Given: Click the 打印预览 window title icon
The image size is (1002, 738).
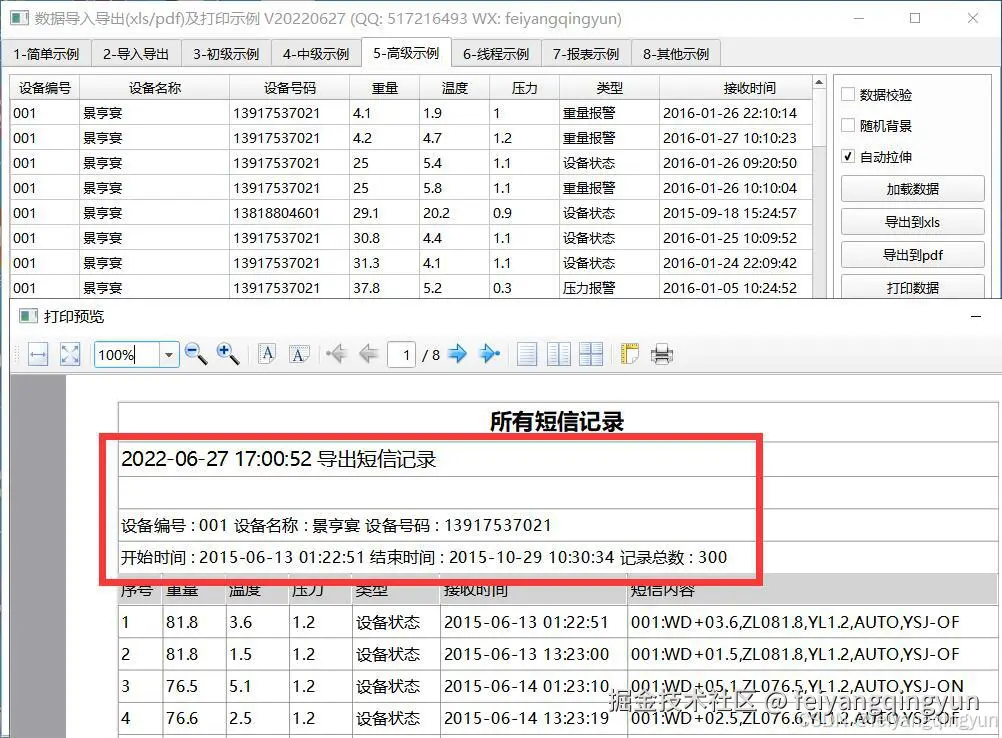Looking at the screenshot, I should tap(27, 316).
